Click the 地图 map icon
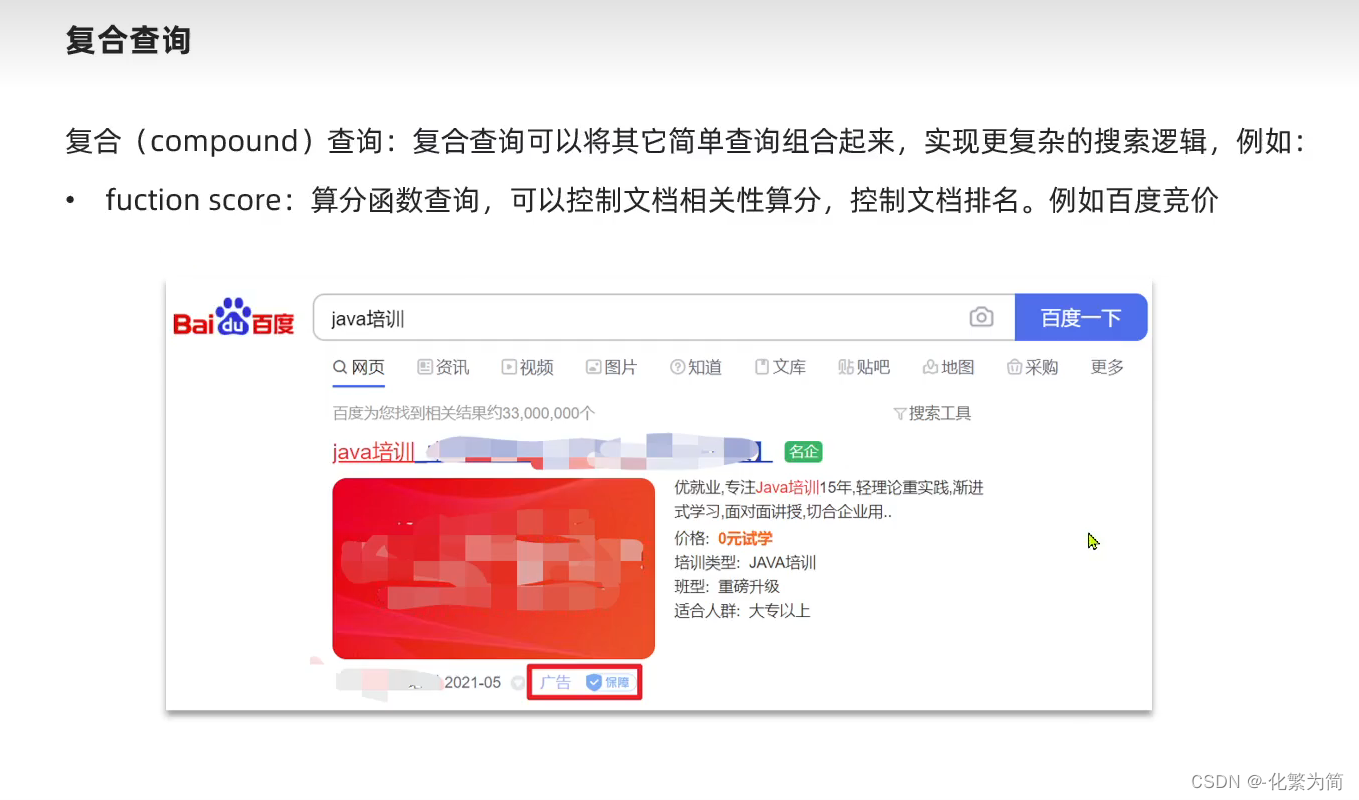Image resolution: width=1359 pixels, height=800 pixels. tap(930, 368)
